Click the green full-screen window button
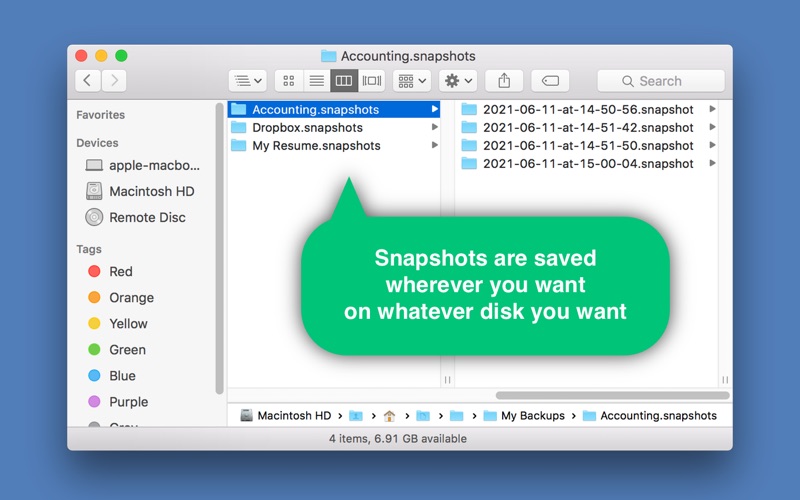This screenshot has width=800, height=500. pyautogui.click(x=121, y=55)
